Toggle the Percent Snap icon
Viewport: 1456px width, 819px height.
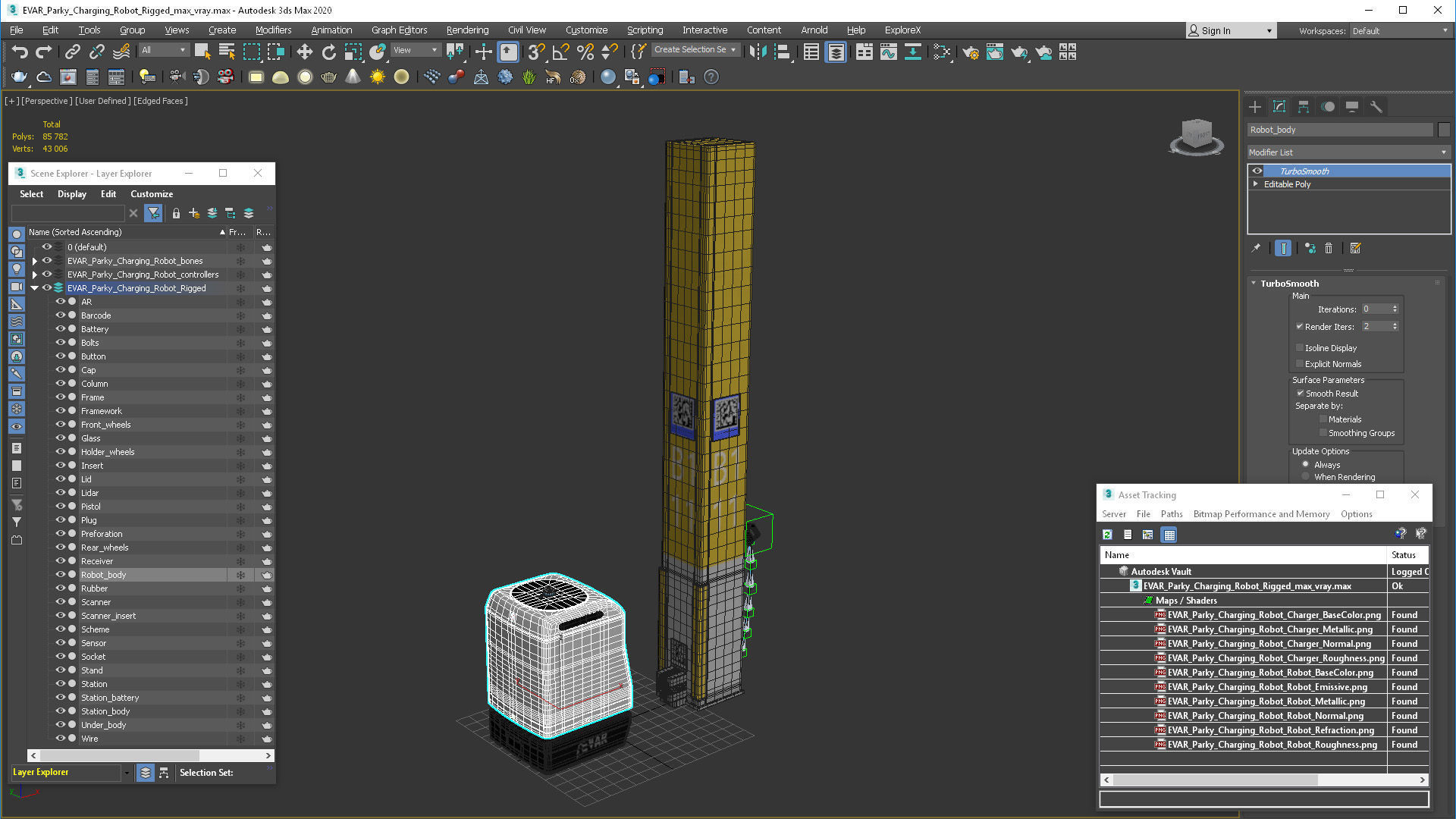[585, 52]
